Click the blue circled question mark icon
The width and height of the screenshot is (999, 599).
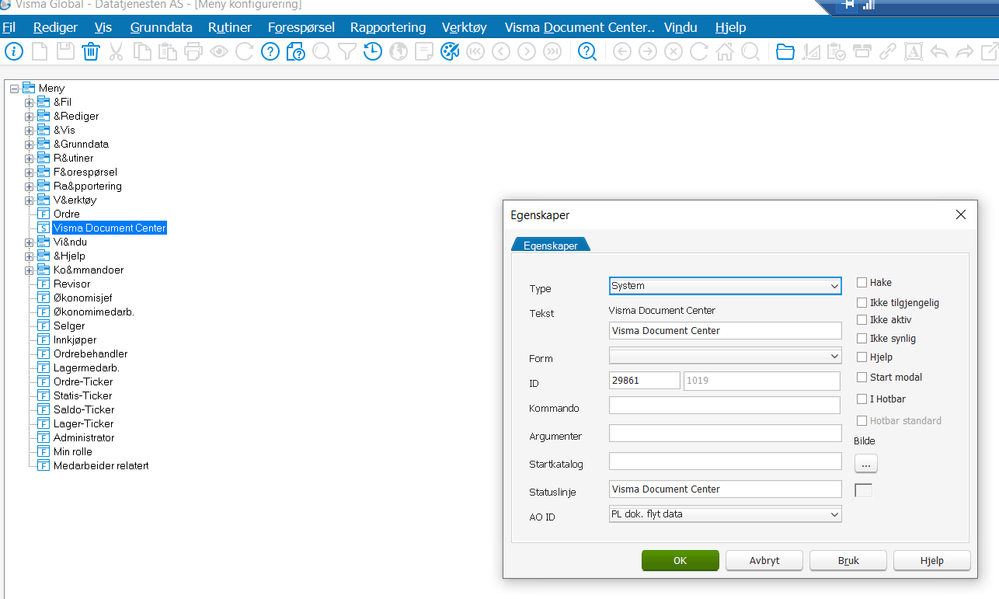tap(270, 52)
